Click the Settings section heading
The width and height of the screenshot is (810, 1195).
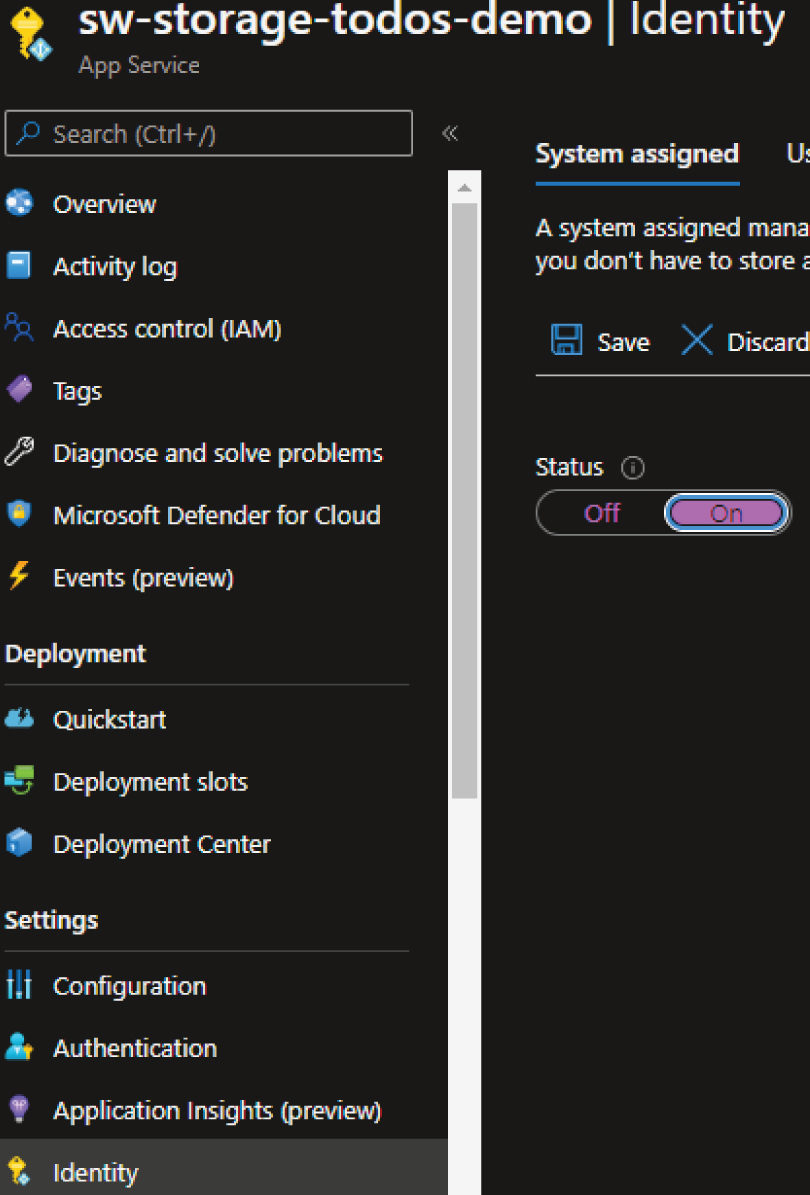tap(51, 920)
